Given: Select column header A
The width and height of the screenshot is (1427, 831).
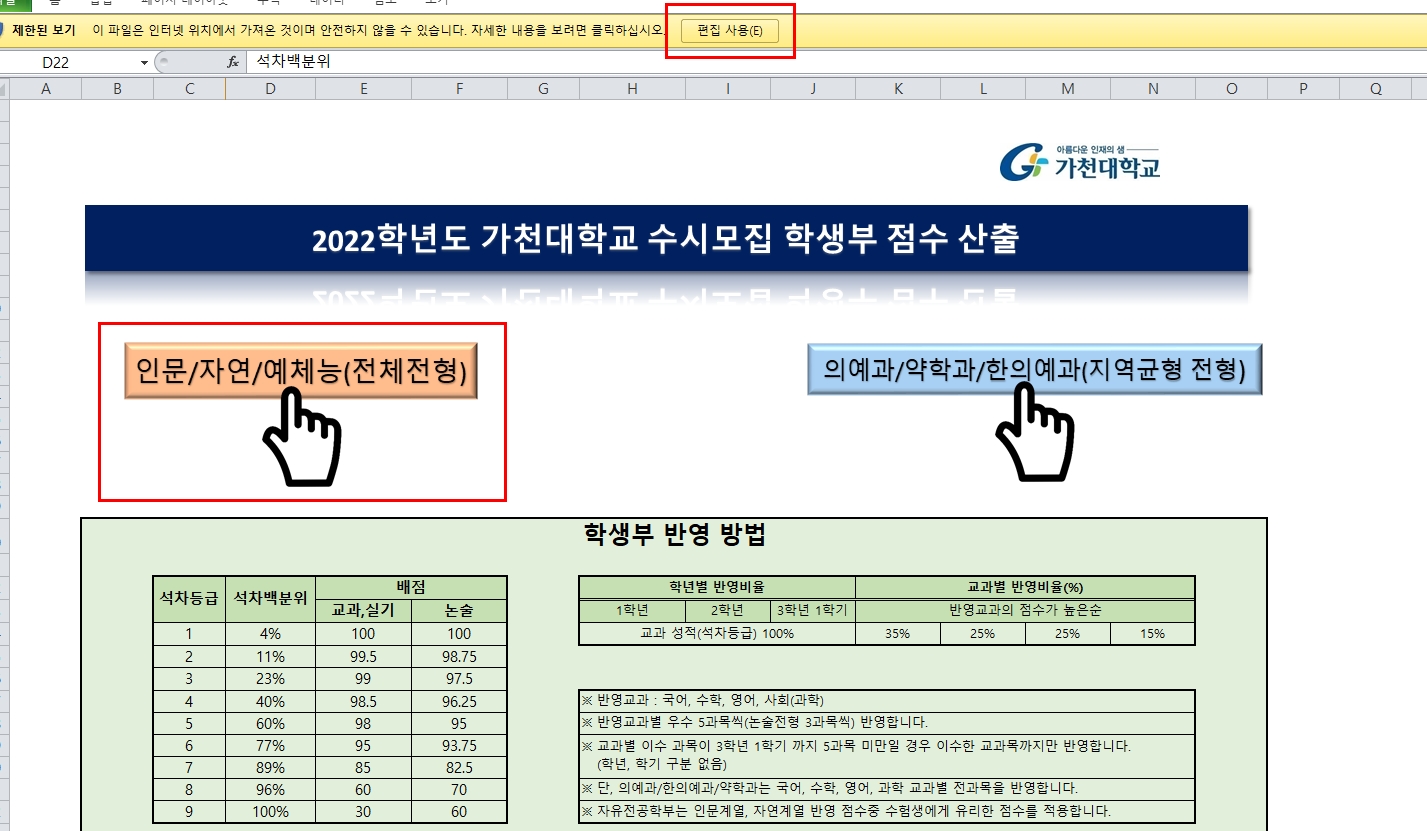Looking at the screenshot, I should (46, 89).
